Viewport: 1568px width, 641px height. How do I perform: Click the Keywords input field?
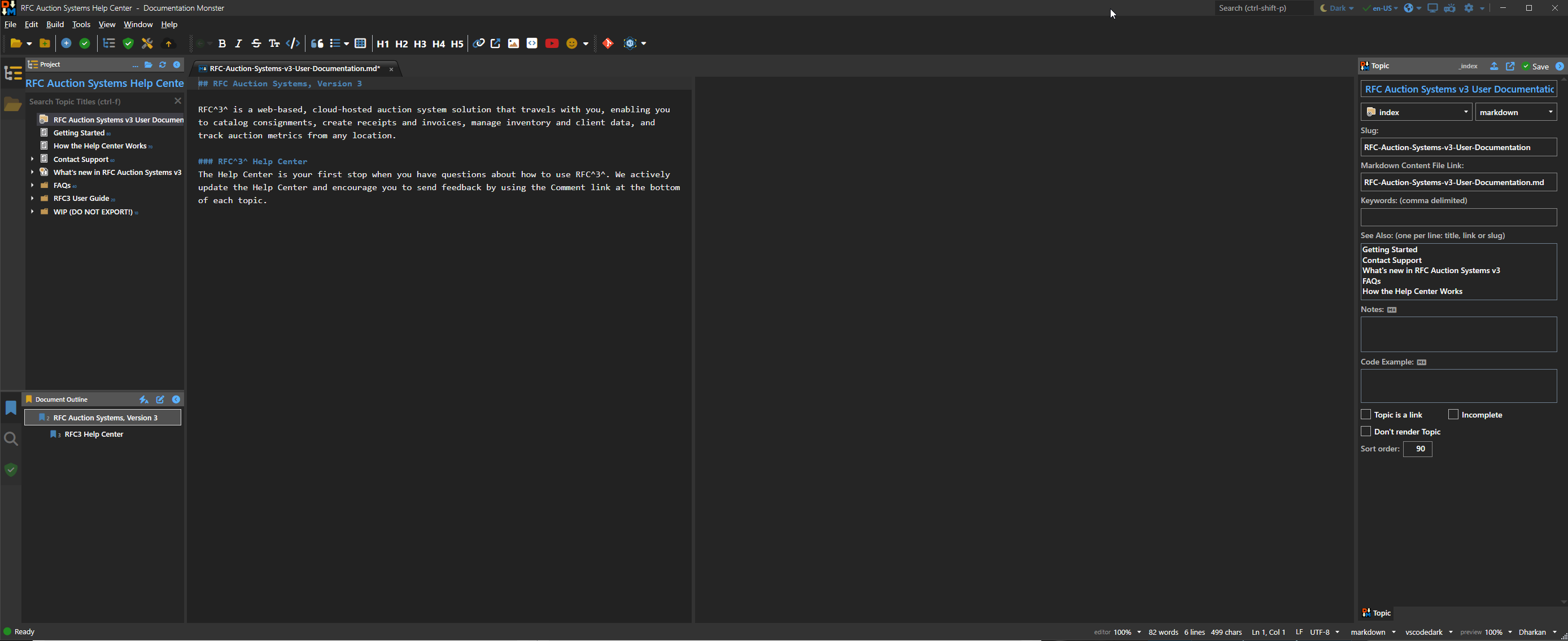tap(1458, 217)
